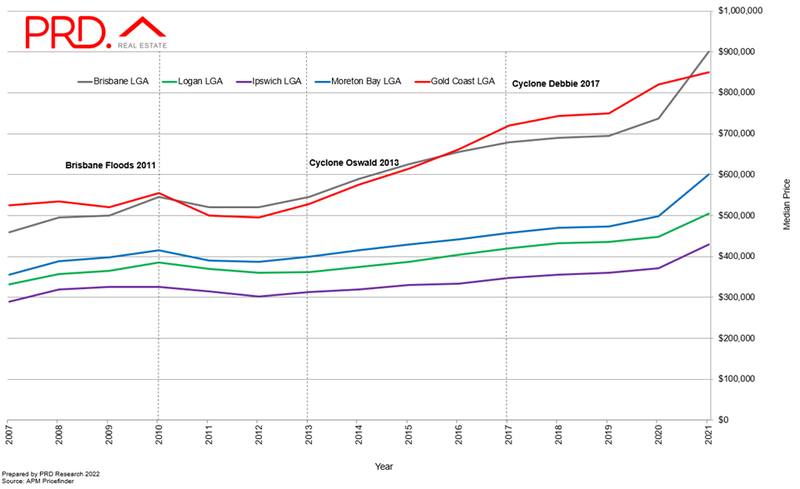
Task: Select the Ipswich LGA legend entry
Action: click(269, 81)
